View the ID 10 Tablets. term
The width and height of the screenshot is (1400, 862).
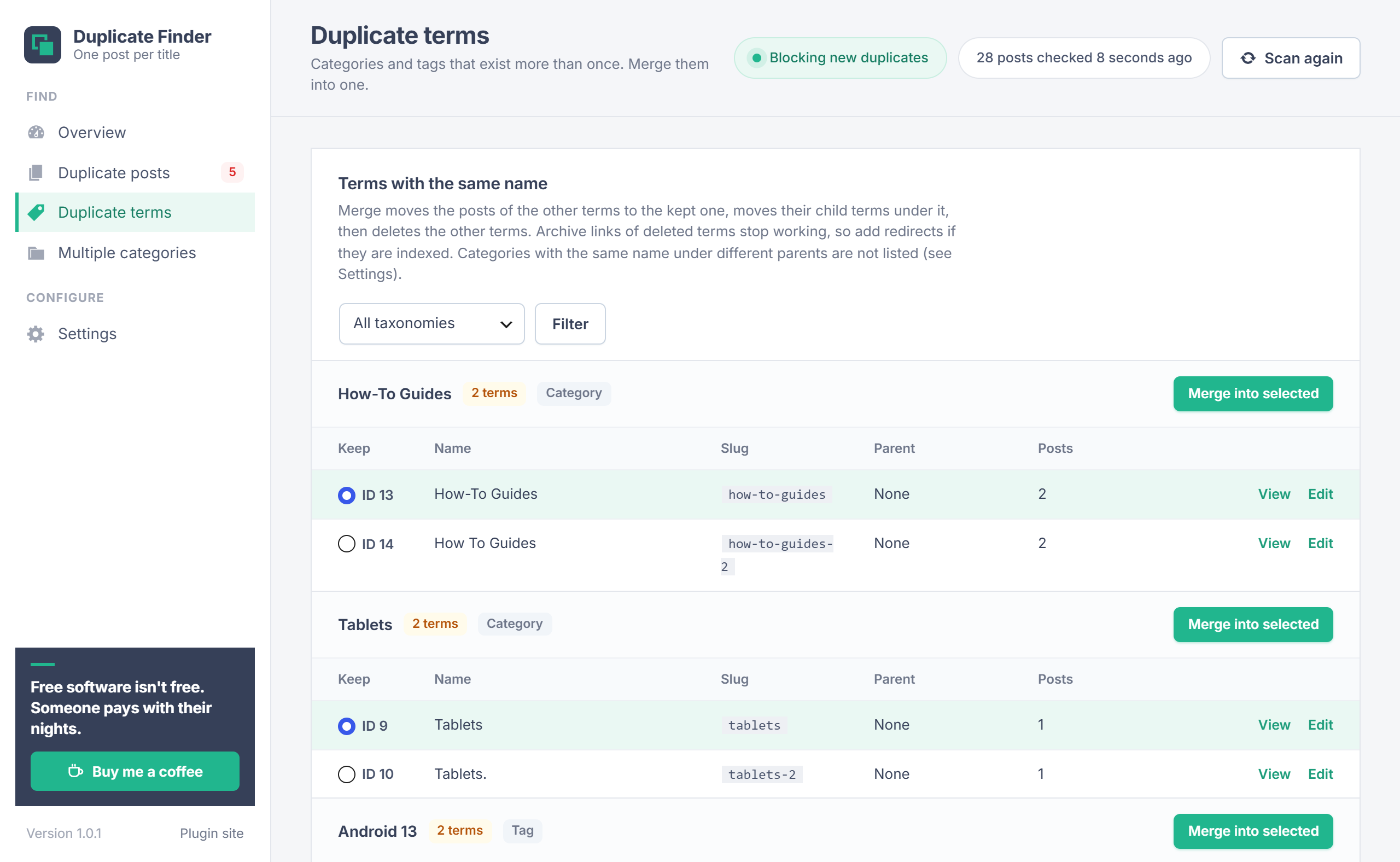pyautogui.click(x=1274, y=773)
